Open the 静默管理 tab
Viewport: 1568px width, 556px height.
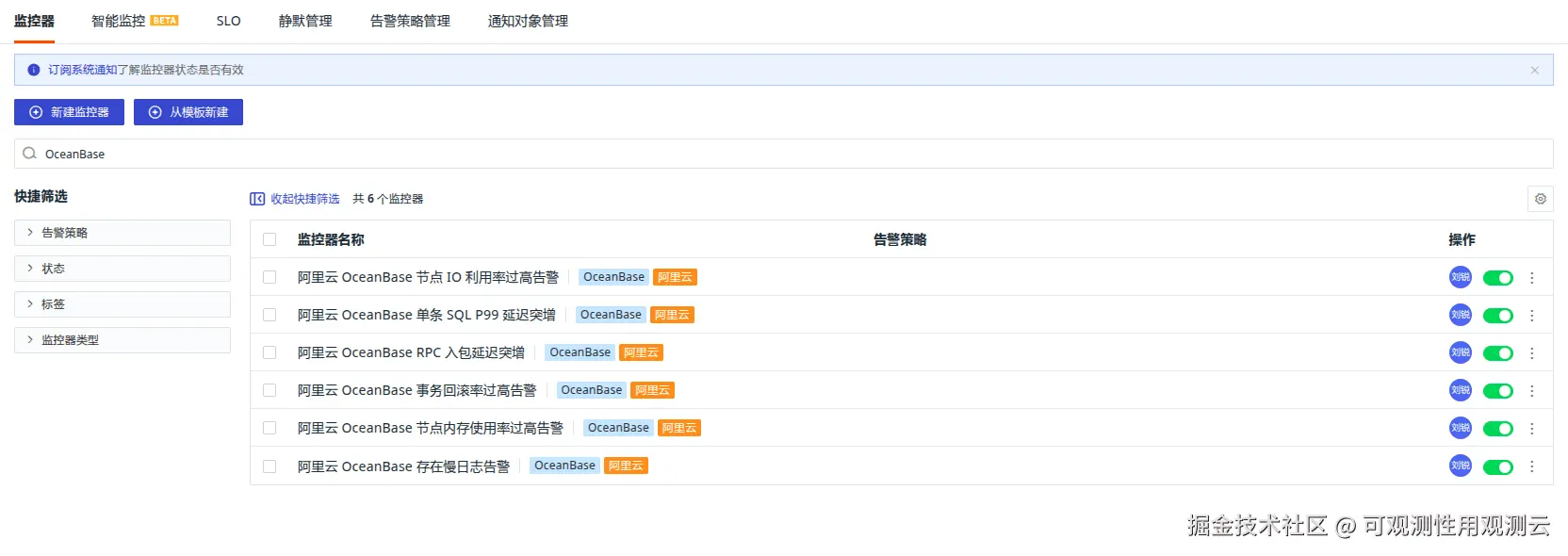coord(305,21)
